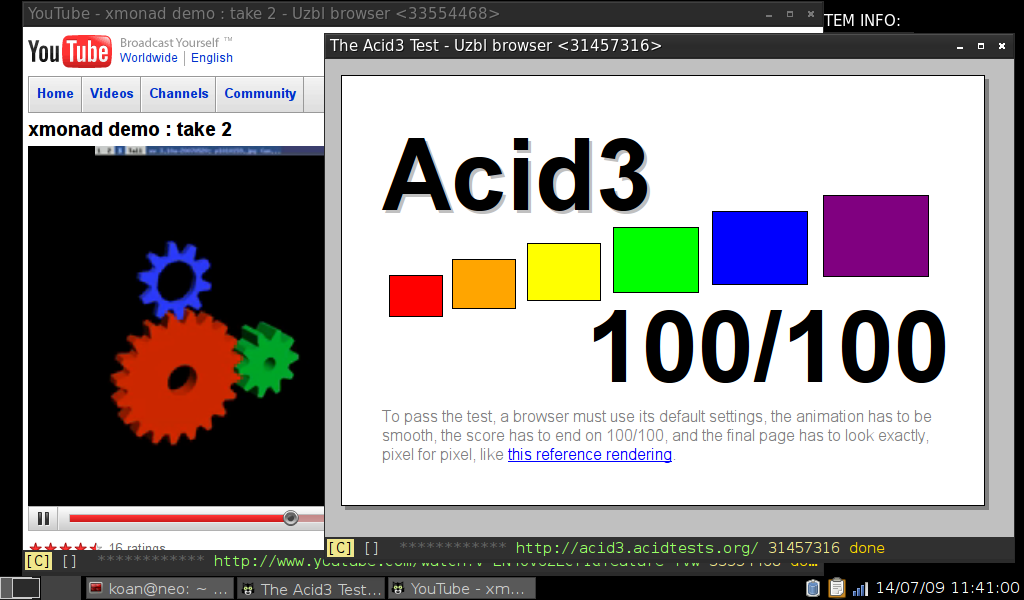1024x600 pixels.
Task: Click the green Acid3 square
Action: tap(655, 260)
